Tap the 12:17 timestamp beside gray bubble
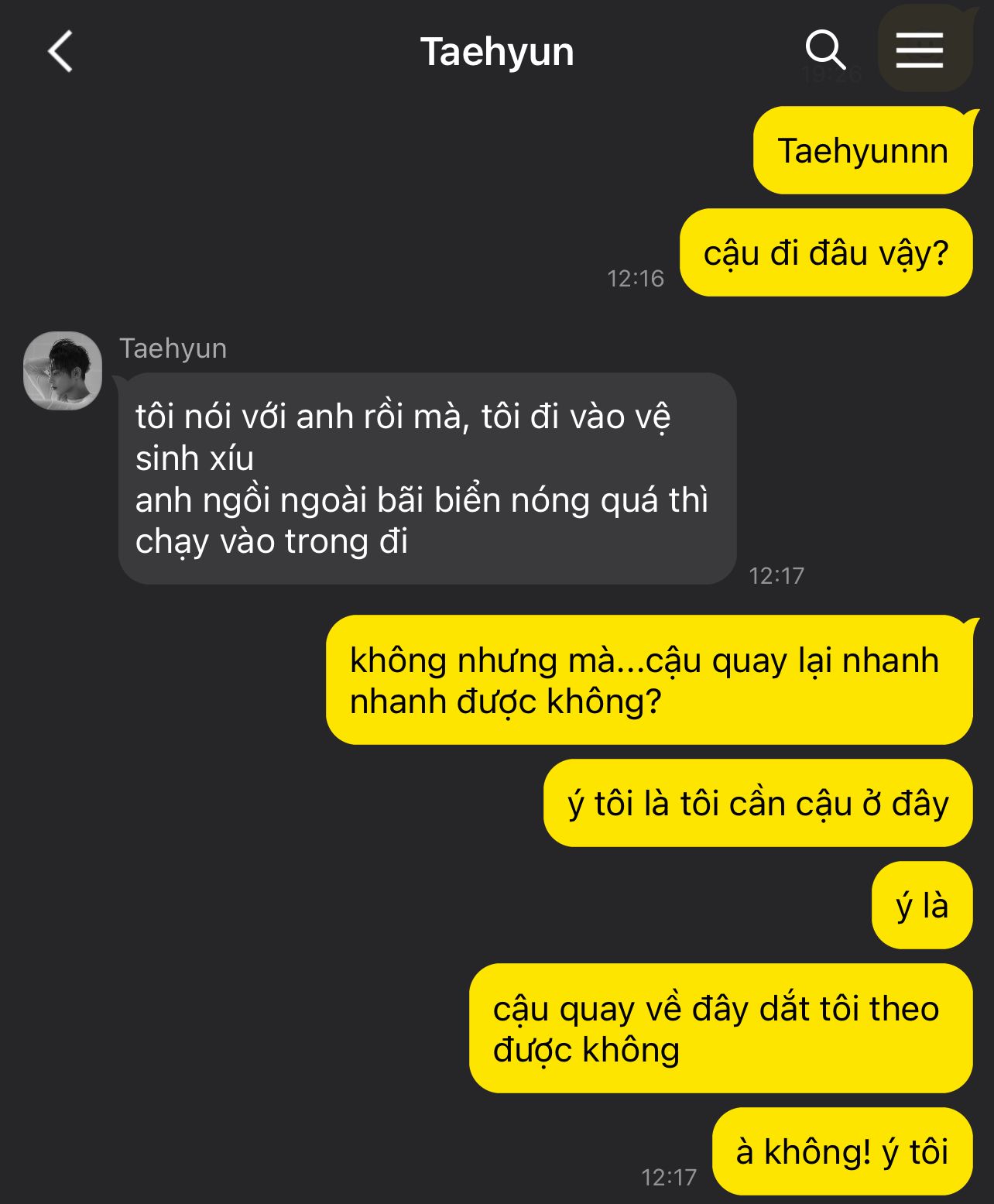The width and height of the screenshot is (994, 1204). pos(776,575)
